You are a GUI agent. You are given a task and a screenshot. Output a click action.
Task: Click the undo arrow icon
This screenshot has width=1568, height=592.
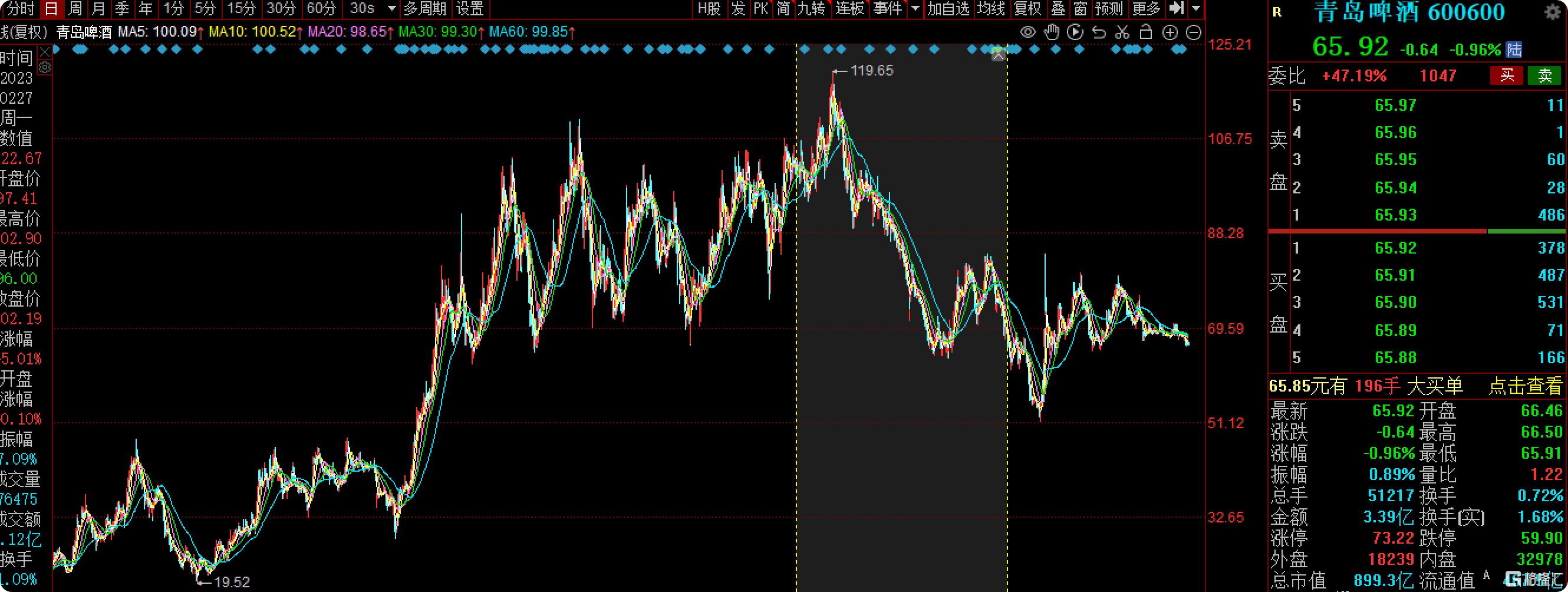pyautogui.click(x=1099, y=32)
